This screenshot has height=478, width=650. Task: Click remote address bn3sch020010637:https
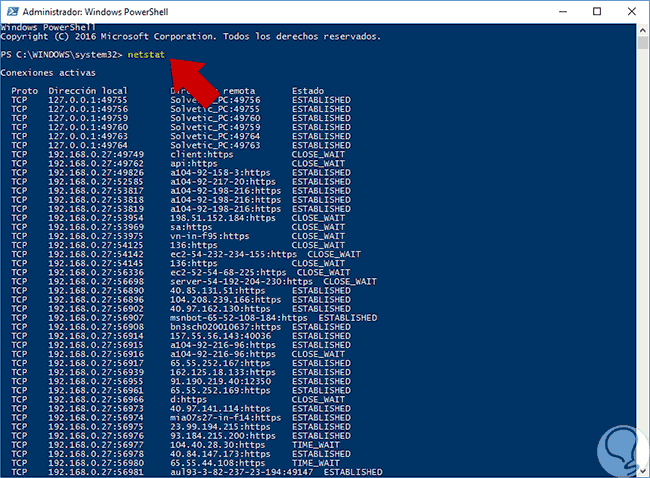click(x=226, y=327)
